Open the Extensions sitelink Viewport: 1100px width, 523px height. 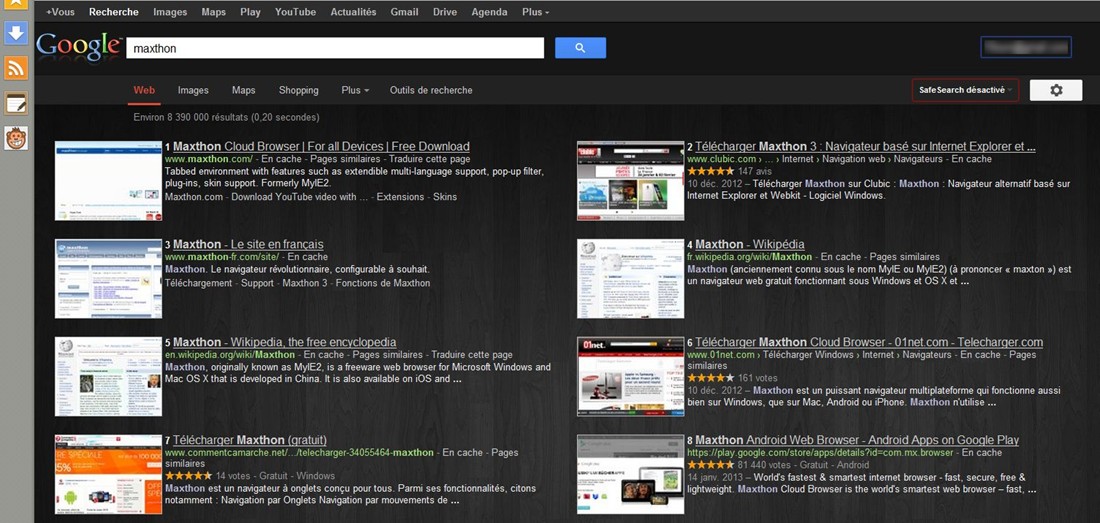[x=400, y=197]
